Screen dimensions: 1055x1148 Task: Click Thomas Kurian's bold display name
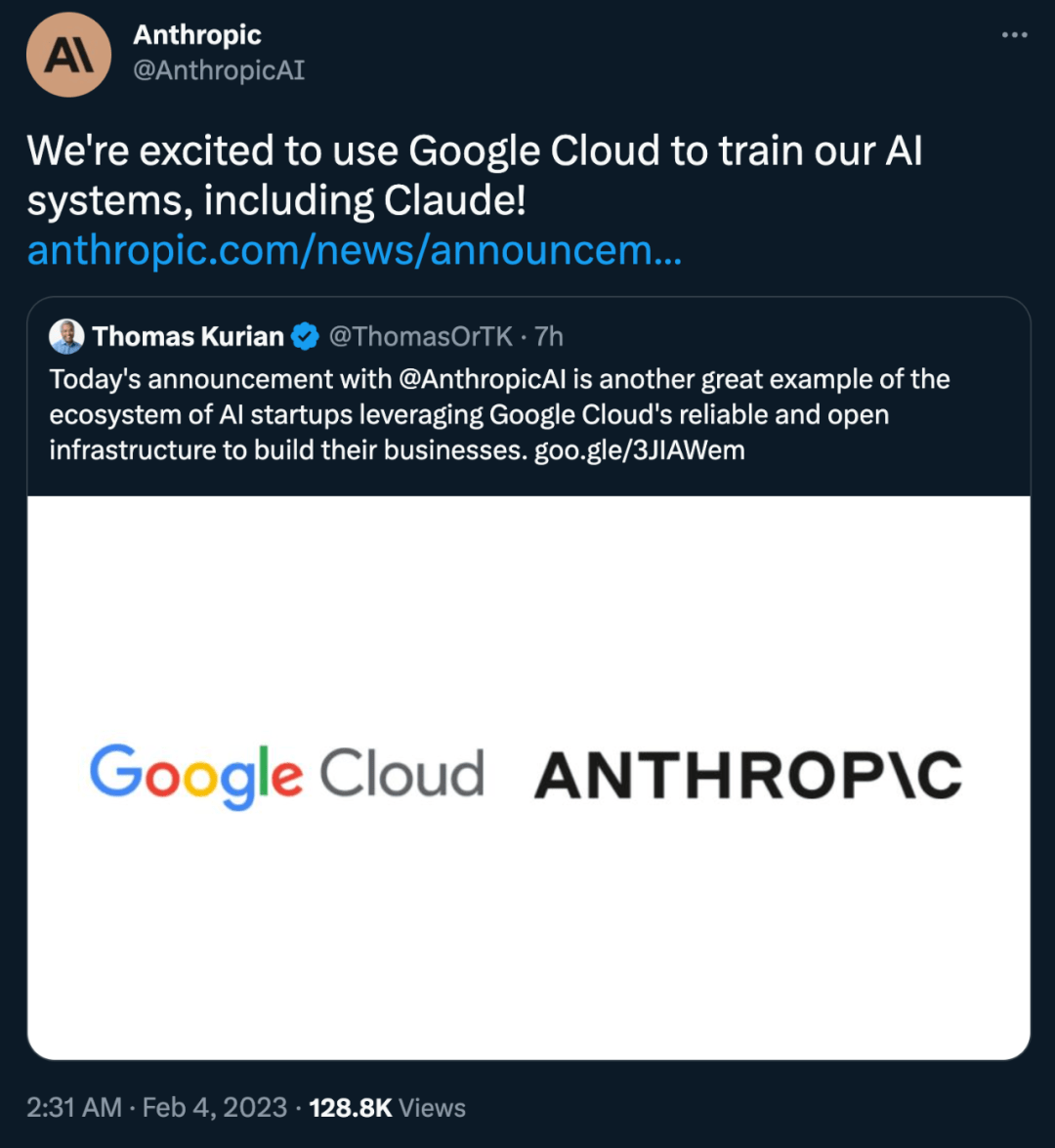point(190,336)
